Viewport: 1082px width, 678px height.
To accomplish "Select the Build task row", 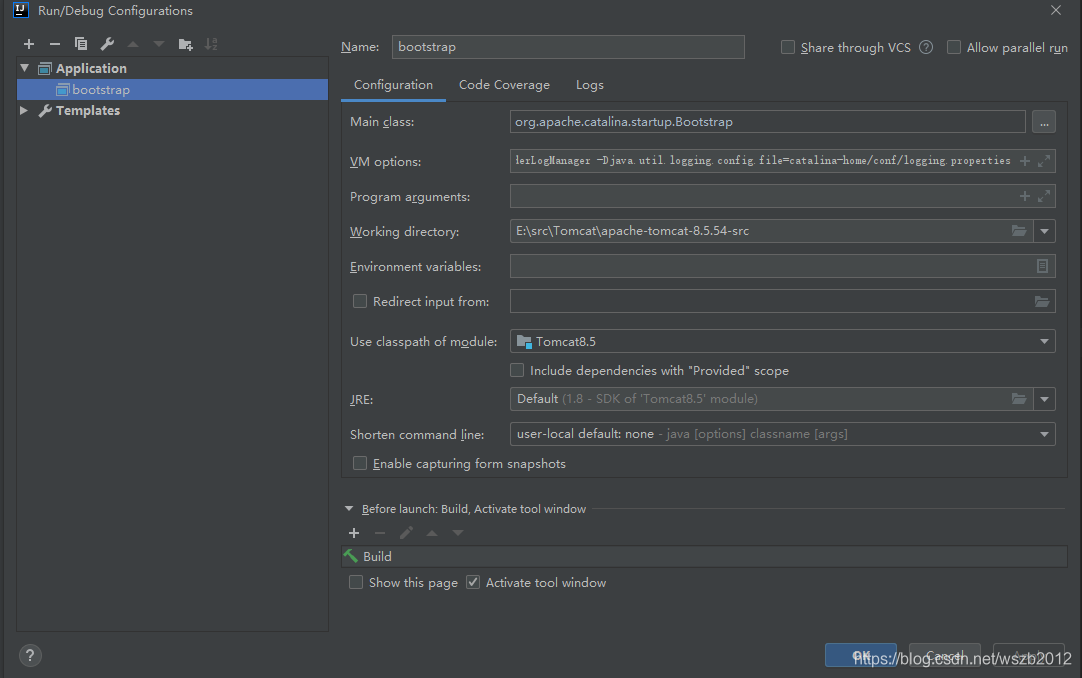I will (x=705, y=557).
